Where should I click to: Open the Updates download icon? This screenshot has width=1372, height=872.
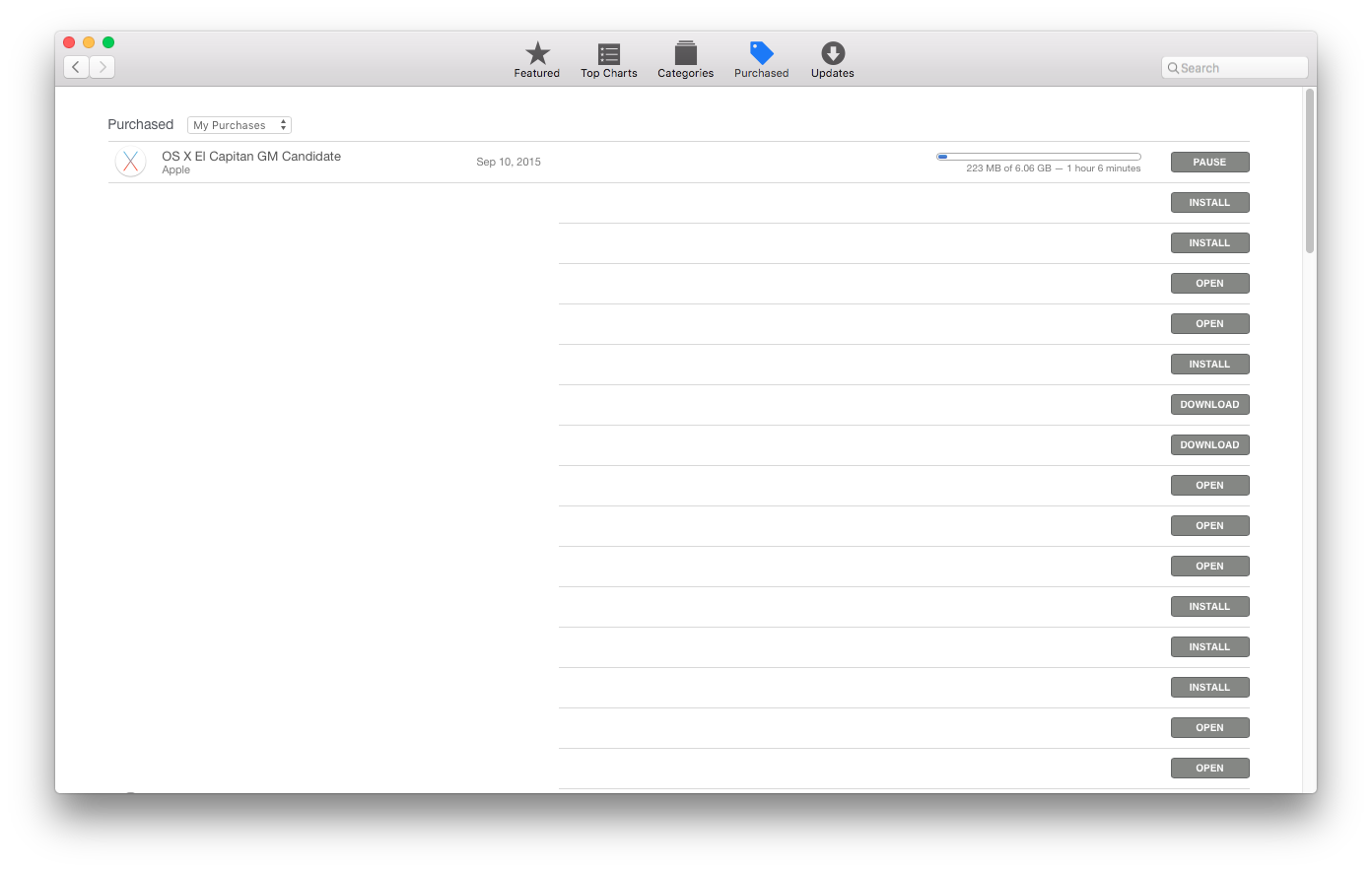(833, 53)
